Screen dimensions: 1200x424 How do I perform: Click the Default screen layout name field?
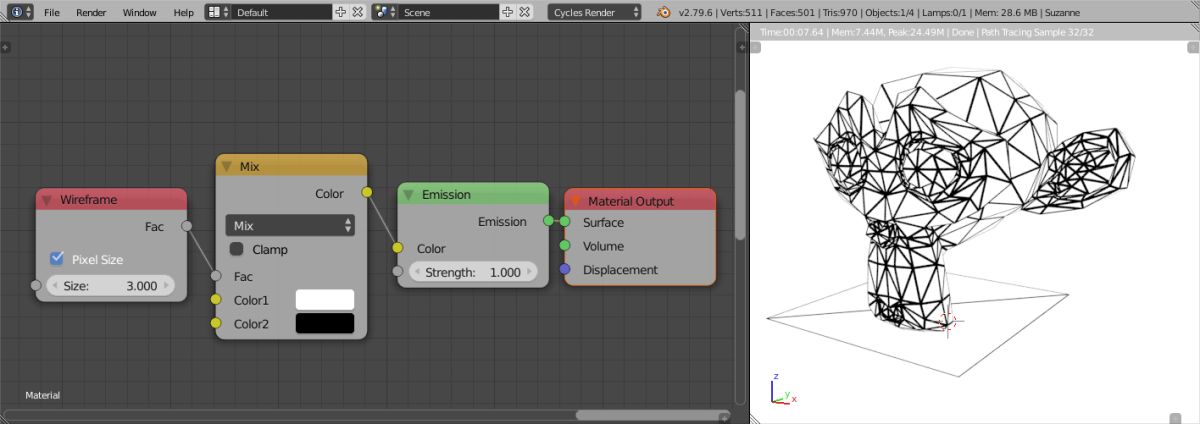point(282,12)
